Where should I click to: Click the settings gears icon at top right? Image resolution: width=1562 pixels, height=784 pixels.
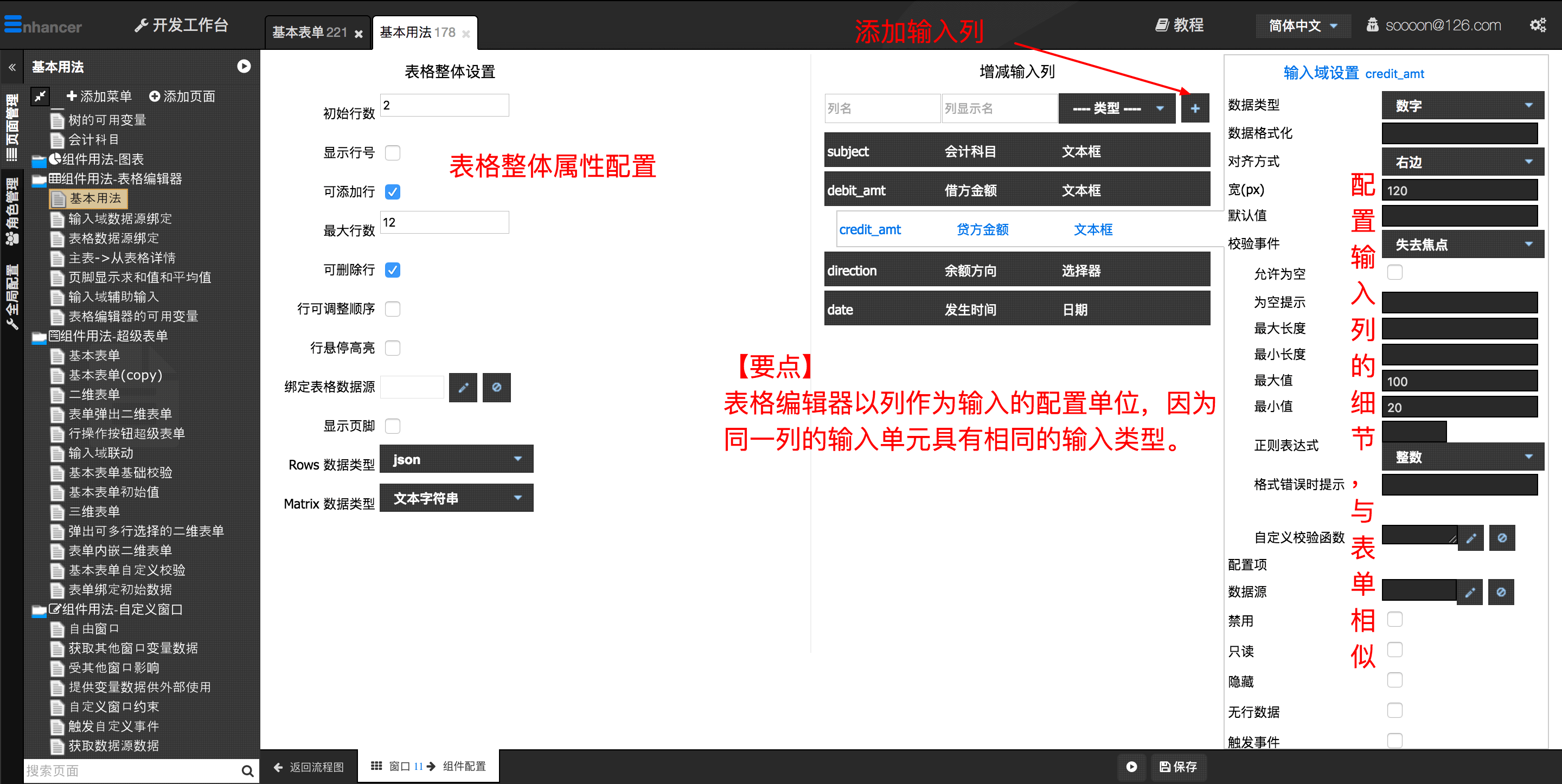pyautogui.click(x=1537, y=25)
